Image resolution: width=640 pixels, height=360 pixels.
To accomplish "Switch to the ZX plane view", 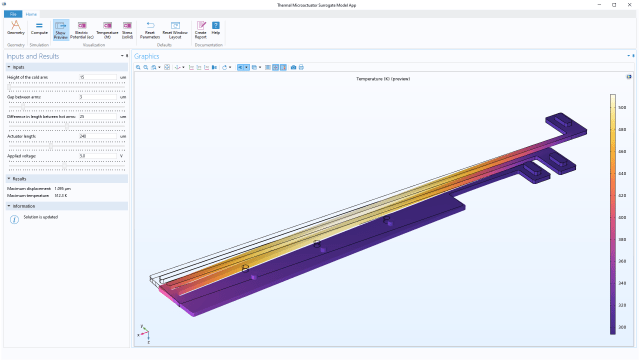I will [207, 67].
